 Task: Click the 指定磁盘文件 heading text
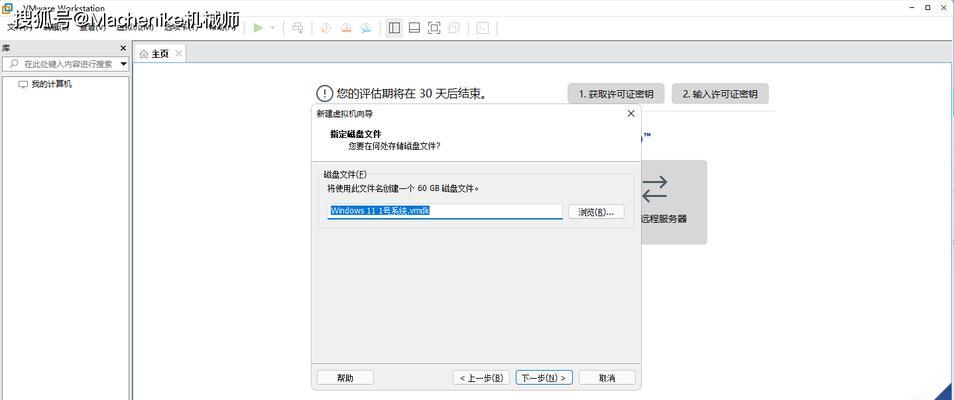[356, 133]
